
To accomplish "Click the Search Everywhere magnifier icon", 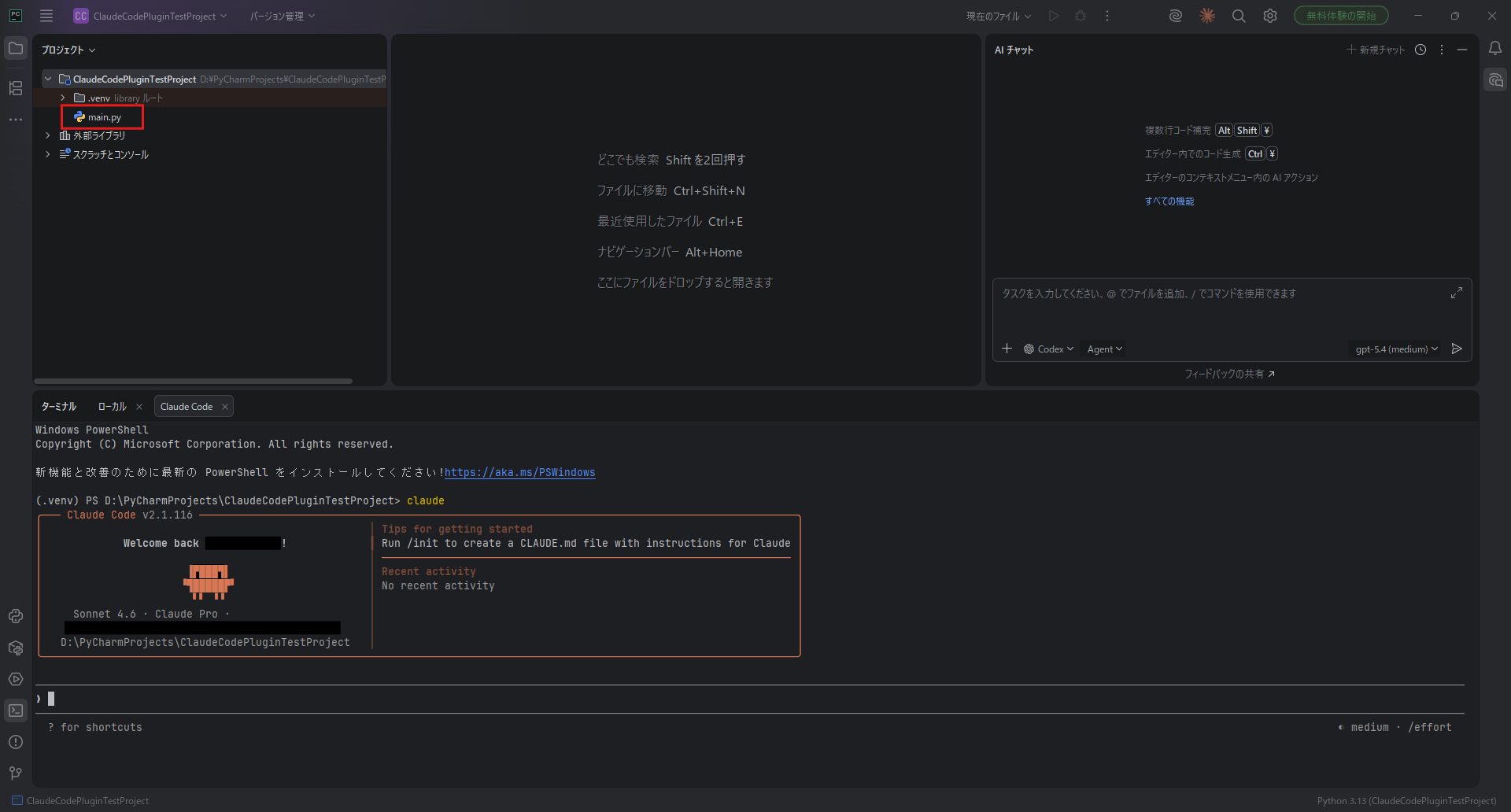I will [x=1238, y=16].
